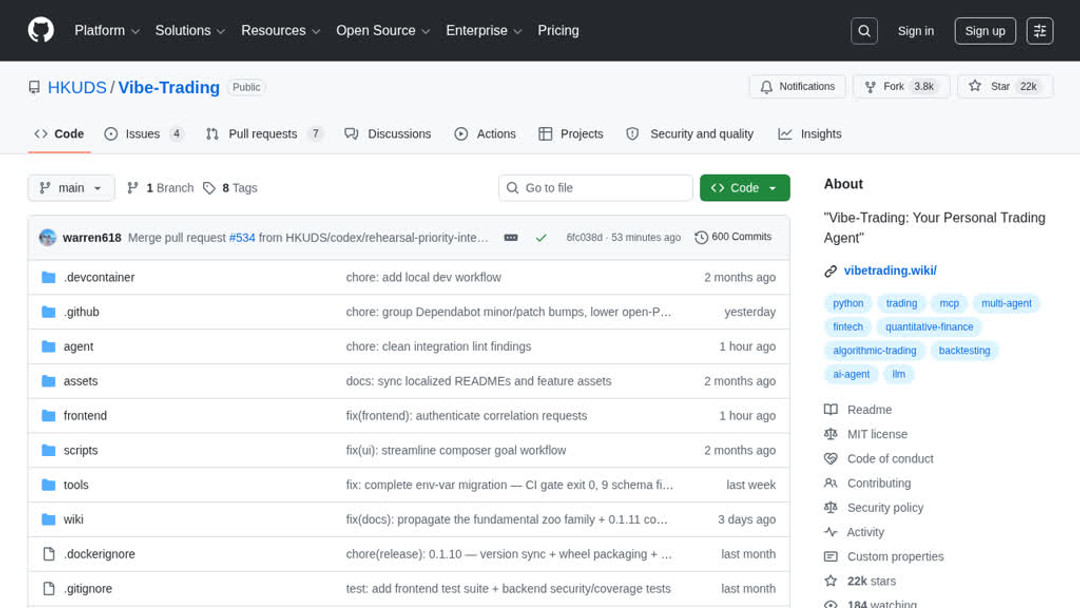Click Sign in
Viewport: 1080px width, 608px height.
[915, 31]
